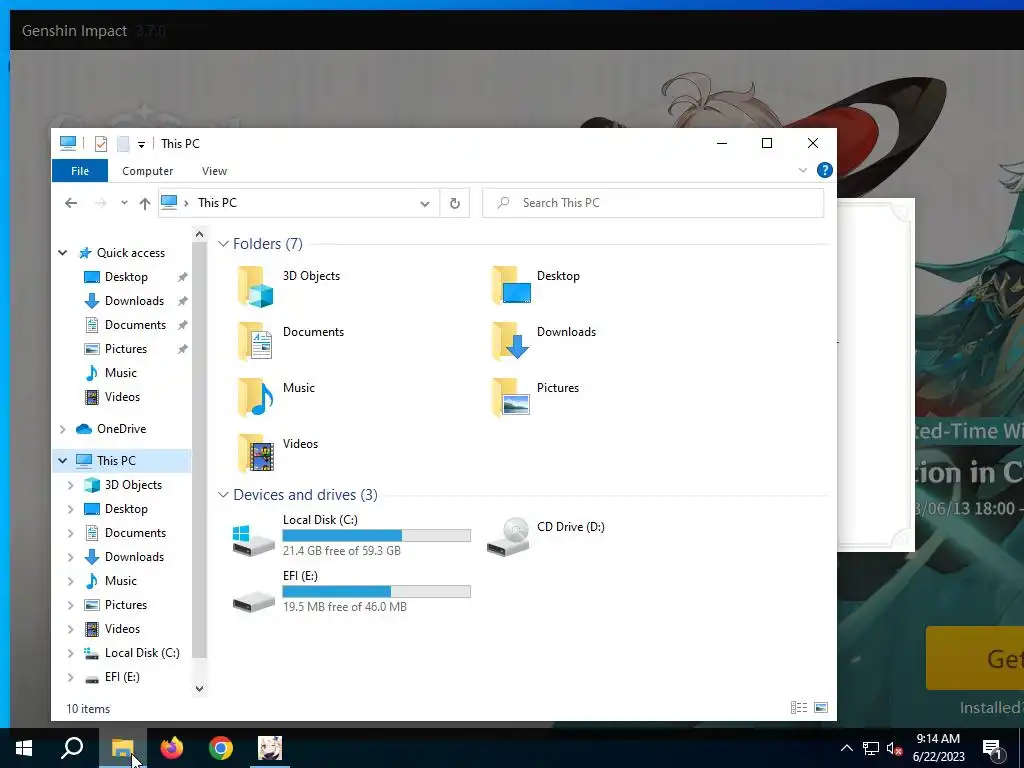Click the "10 items" status bar text
The height and width of the screenshot is (768, 1024).
click(88, 709)
